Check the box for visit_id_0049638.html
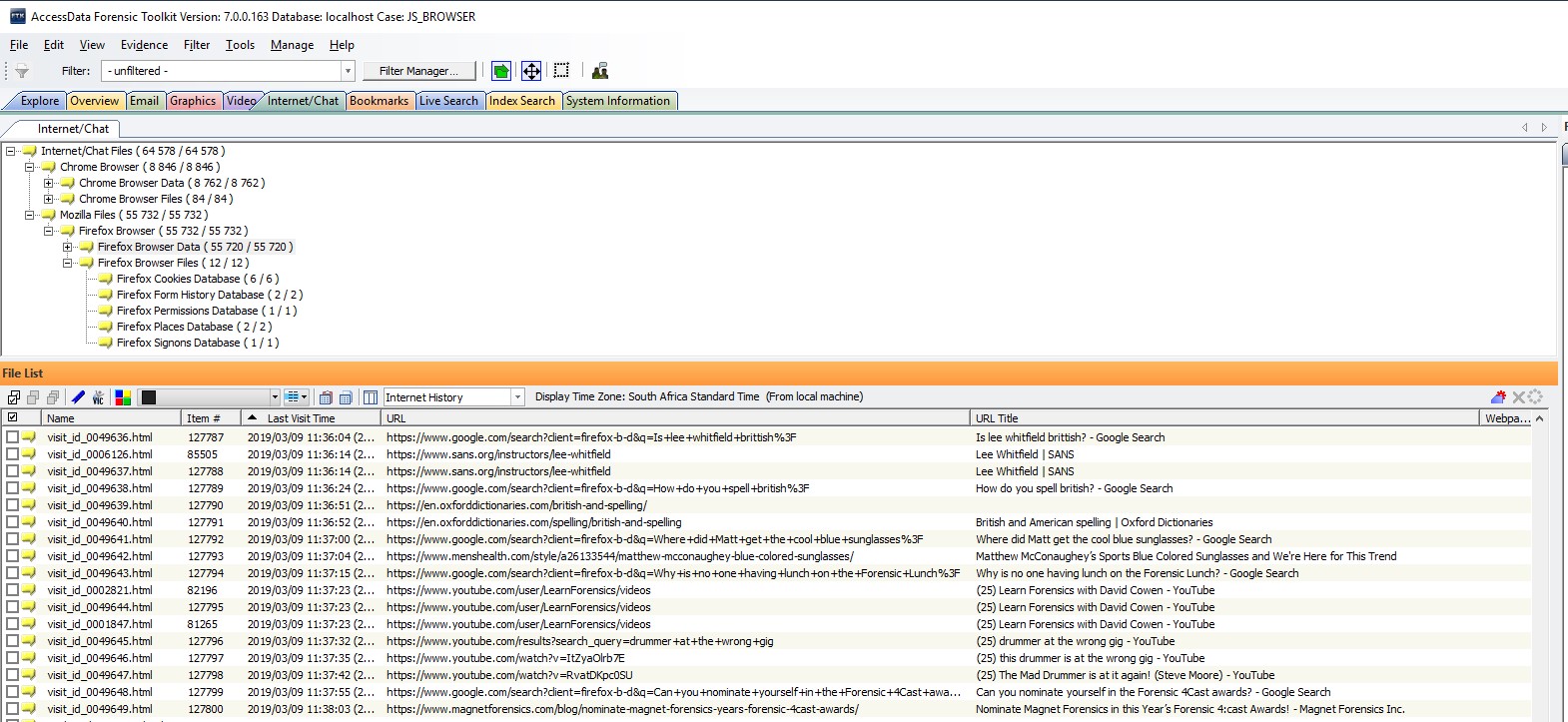Viewport: 1568px width, 722px height. click(x=12, y=488)
